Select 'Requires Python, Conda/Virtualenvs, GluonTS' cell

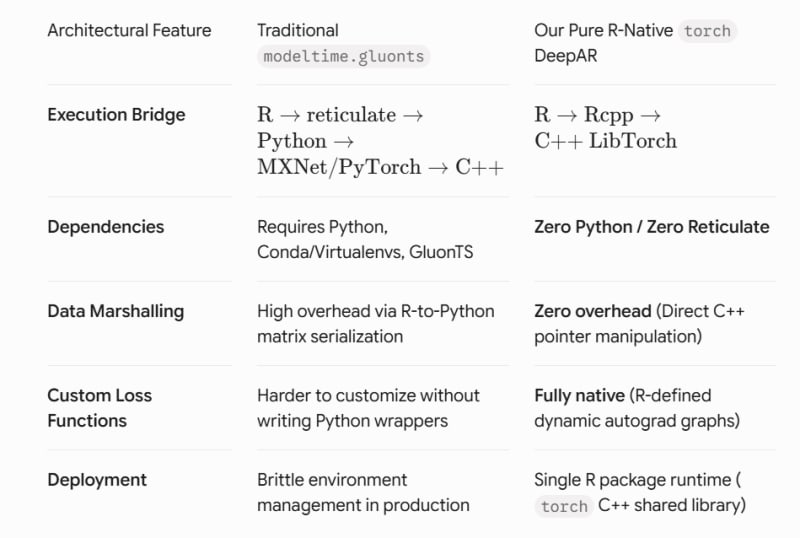tap(365, 239)
